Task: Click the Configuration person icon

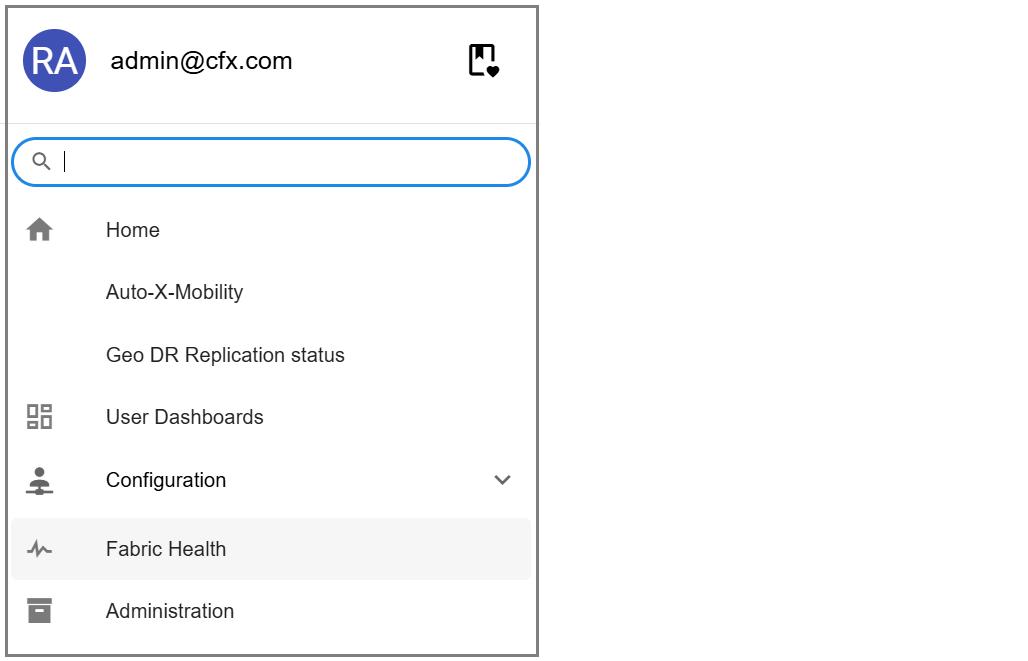Action: (39, 480)
